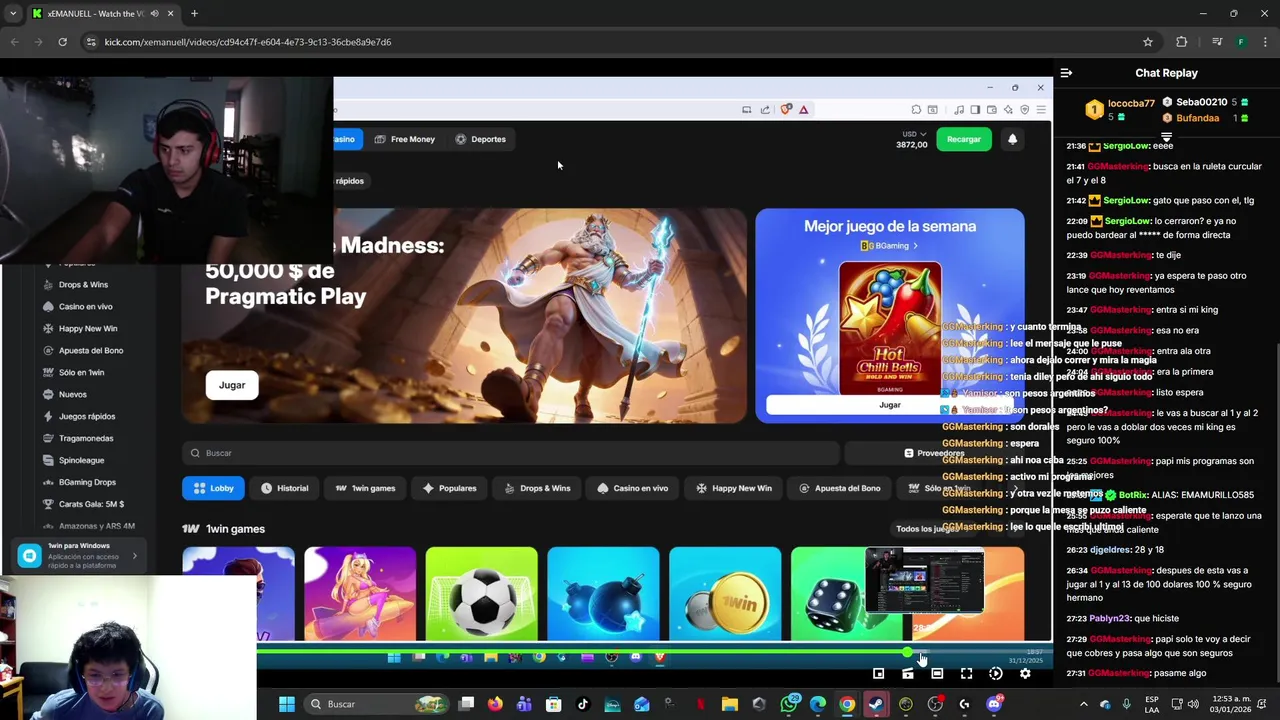Viewport: 1280px width, 720px height.
Task: Switch the Kick player to fullscreen
Action: point(966,674)
